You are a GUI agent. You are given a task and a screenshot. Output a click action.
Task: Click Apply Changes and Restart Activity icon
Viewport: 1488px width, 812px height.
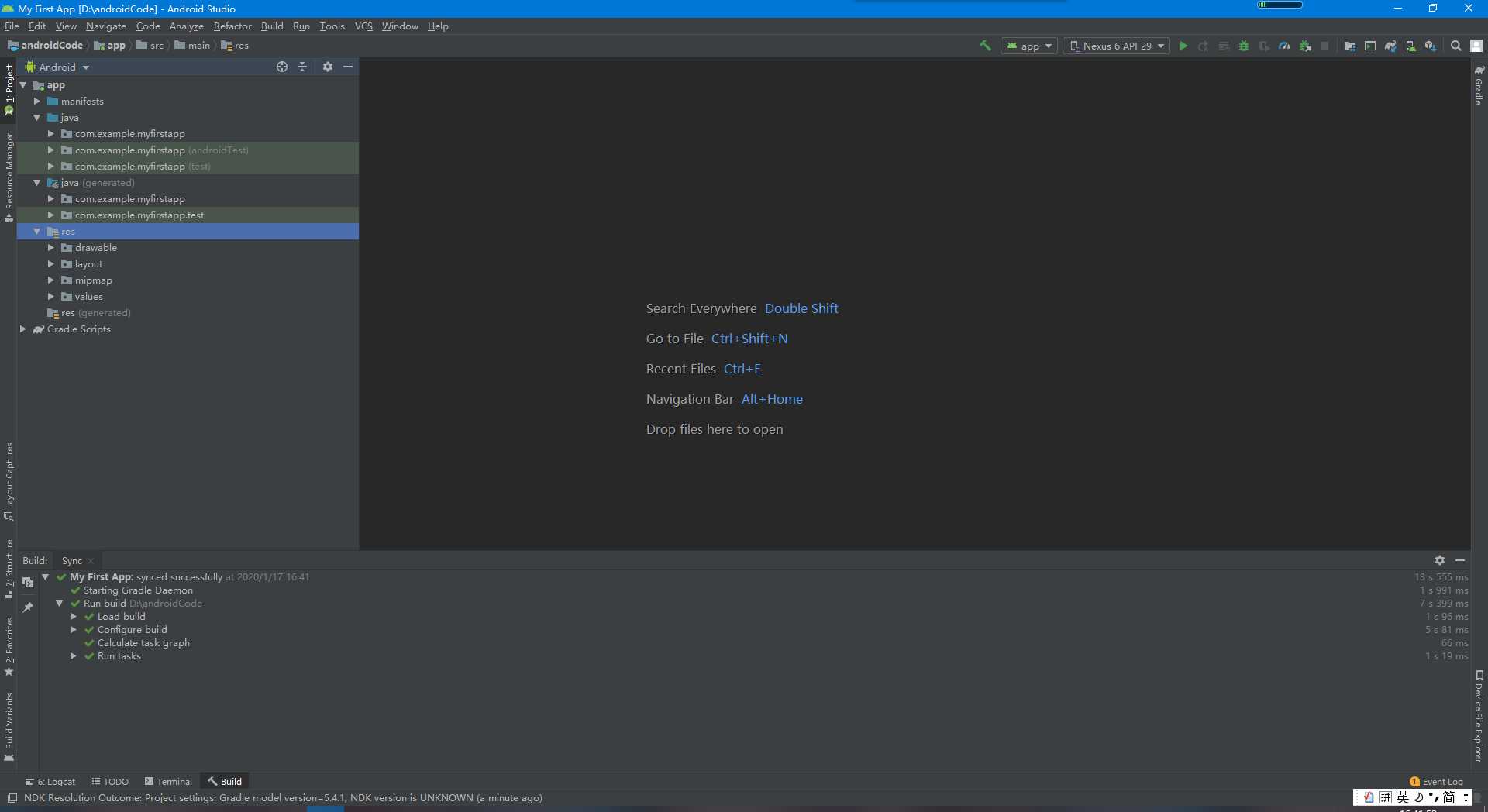1204,46
